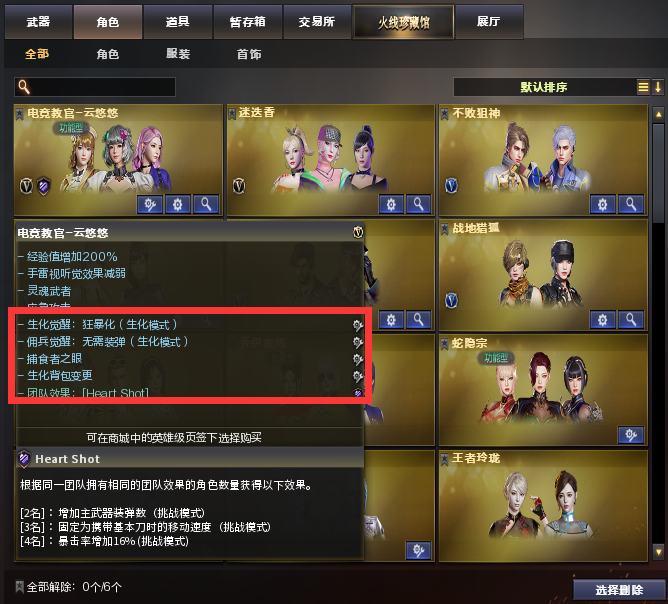Click the list view icon beside 默认排序

pyautogui.click(x=643, y=87)
